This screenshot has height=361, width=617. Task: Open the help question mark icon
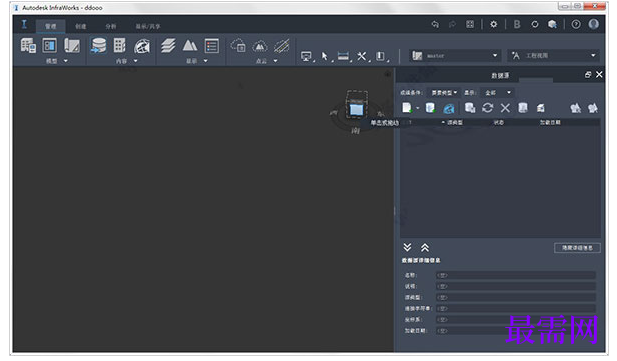point(576,24)
